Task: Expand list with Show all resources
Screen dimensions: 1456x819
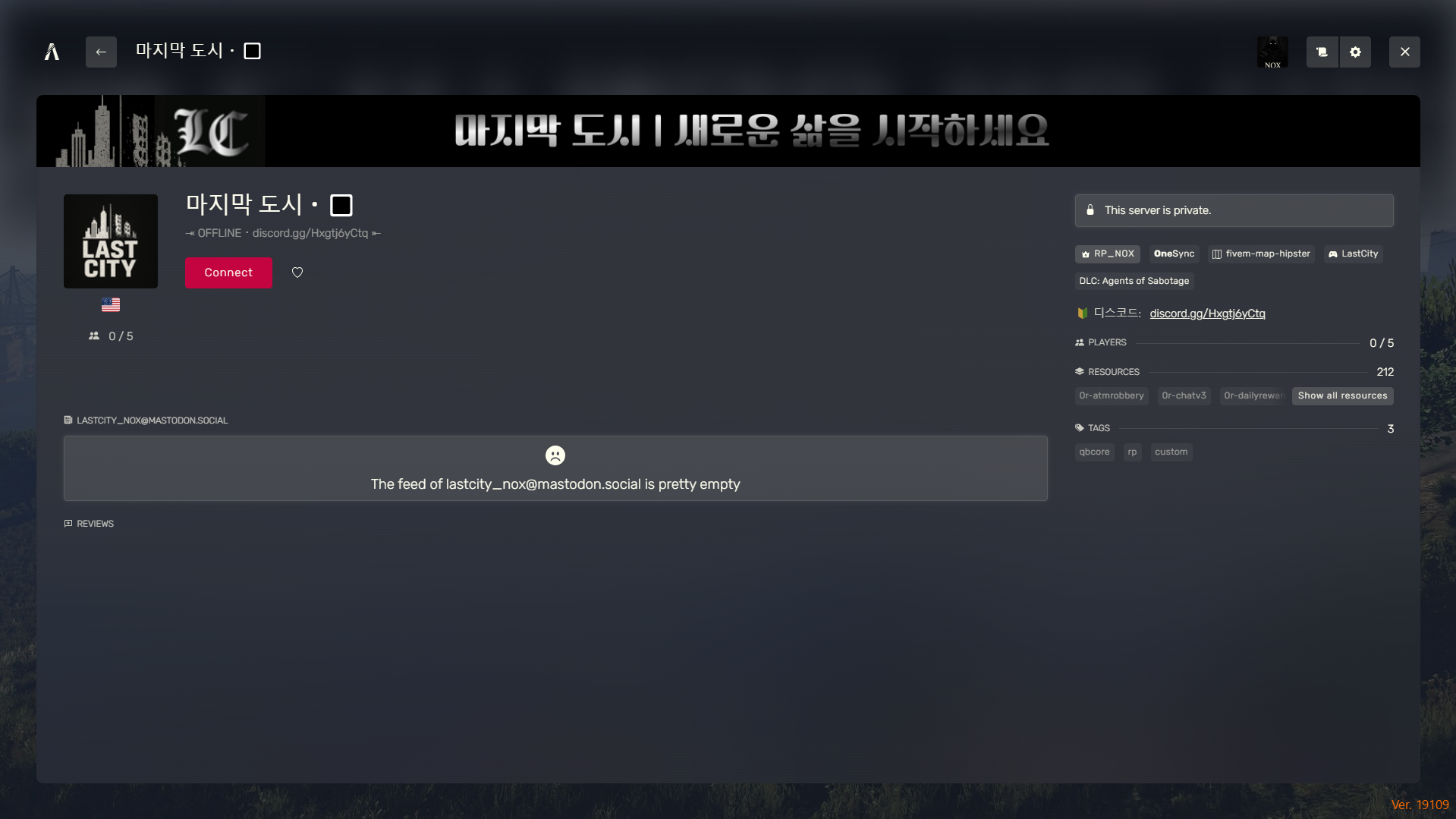Action: click(1342, 395)
